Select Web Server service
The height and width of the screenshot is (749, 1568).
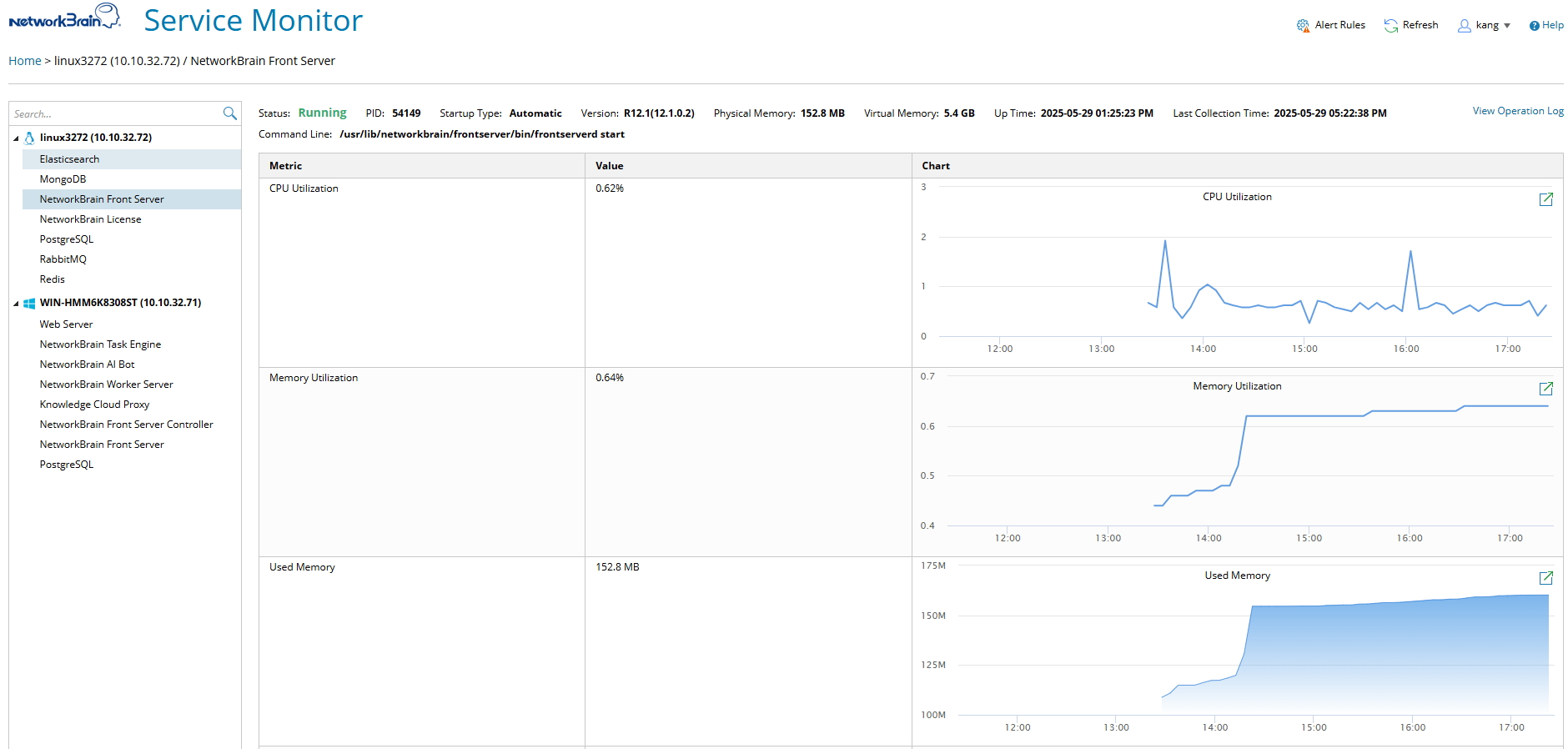(132, 324)
